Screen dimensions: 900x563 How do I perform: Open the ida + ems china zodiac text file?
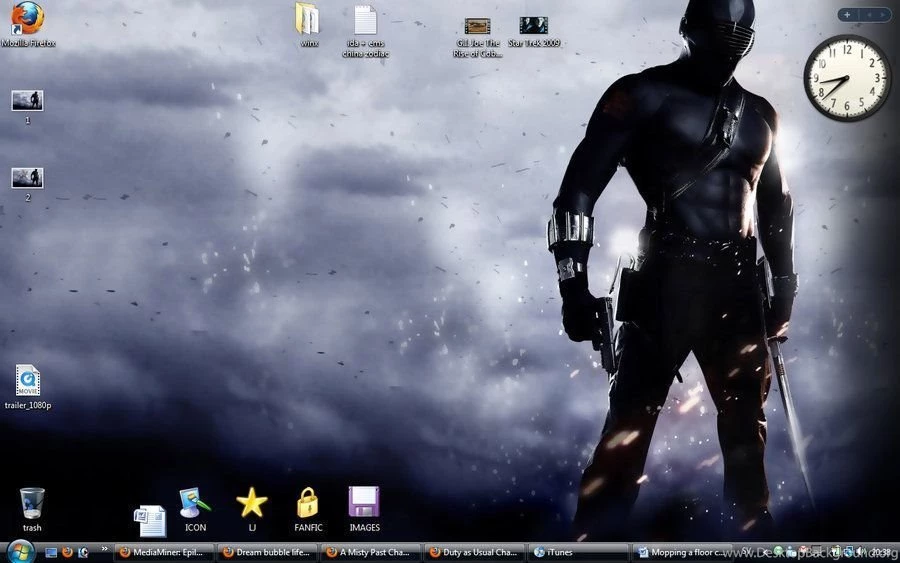click(366, 32)
